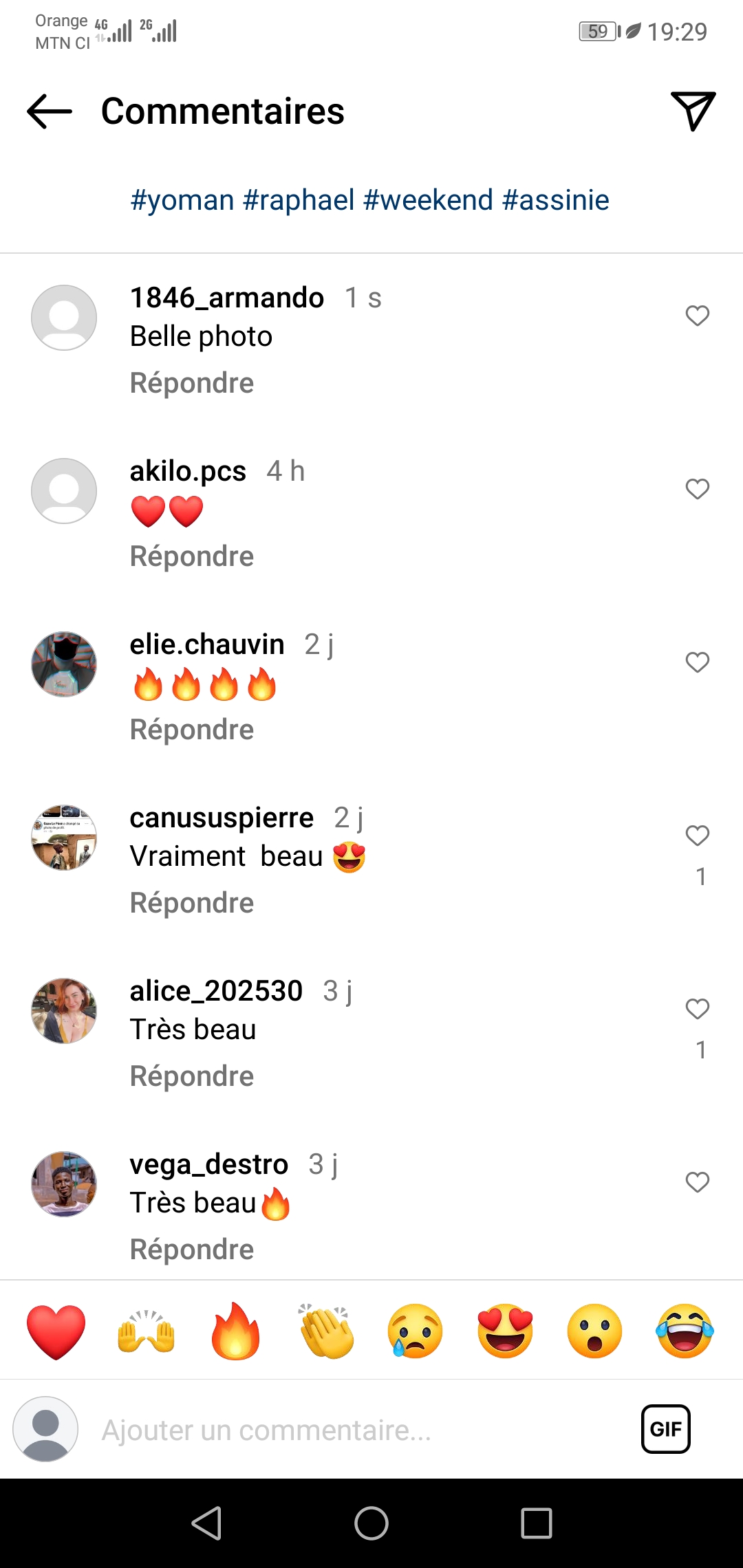Insert the laughing tears quick emoji
The height and width of the screenshot is (1568, 743).
(685, 1331)
